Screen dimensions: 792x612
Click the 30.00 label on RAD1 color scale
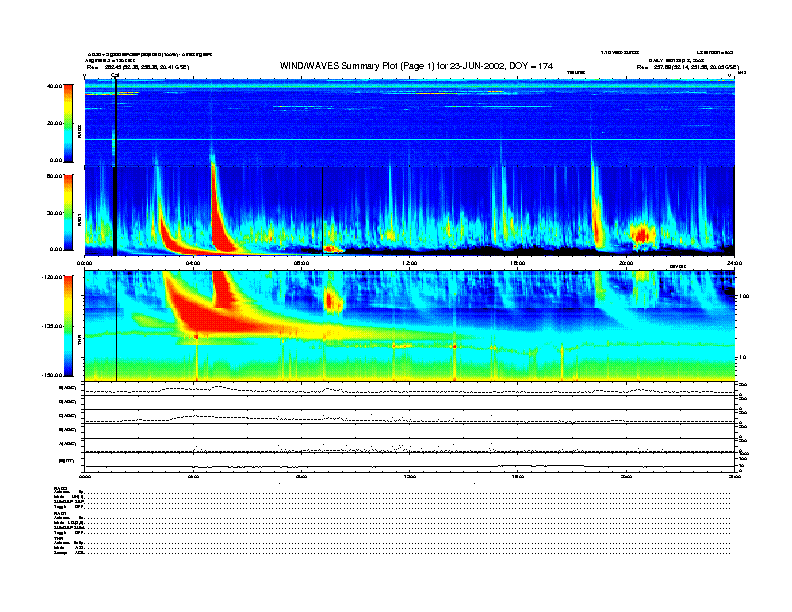coord(54,213)
